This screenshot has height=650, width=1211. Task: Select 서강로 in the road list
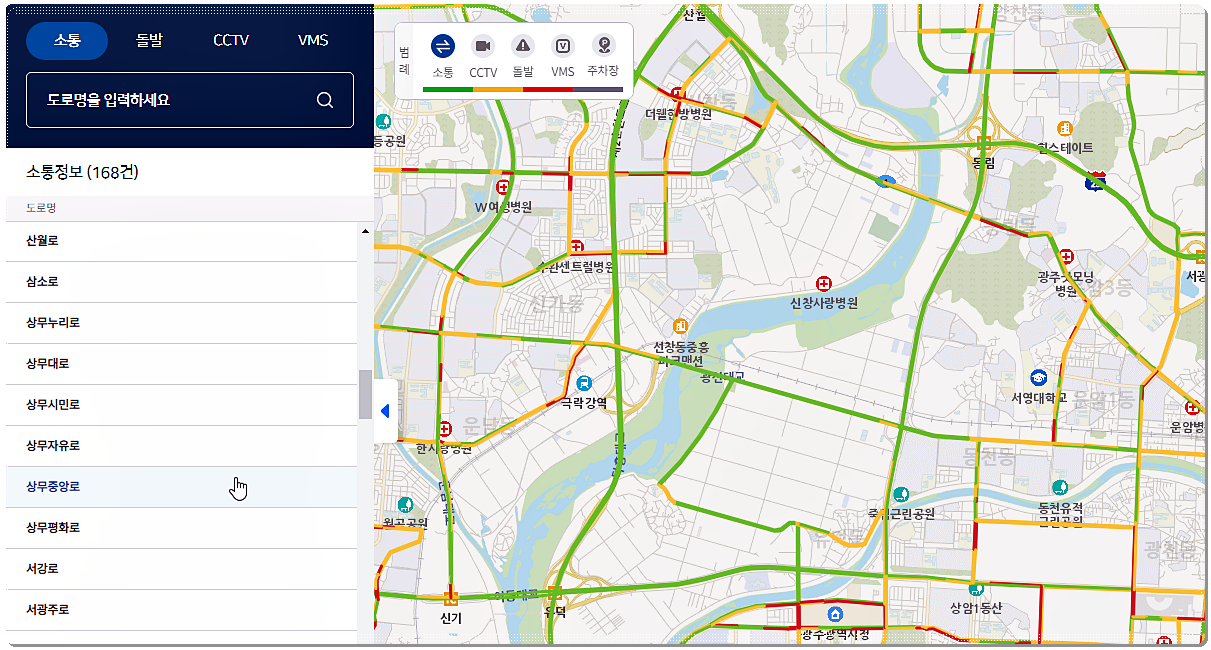(182, 569)
